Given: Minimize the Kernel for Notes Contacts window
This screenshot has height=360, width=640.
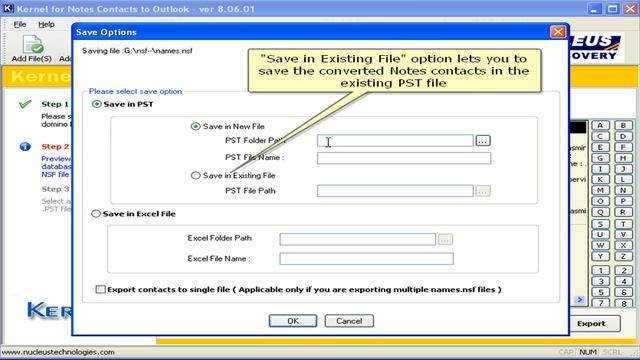Looking at the screenshot, I should (x=594, y=9).
